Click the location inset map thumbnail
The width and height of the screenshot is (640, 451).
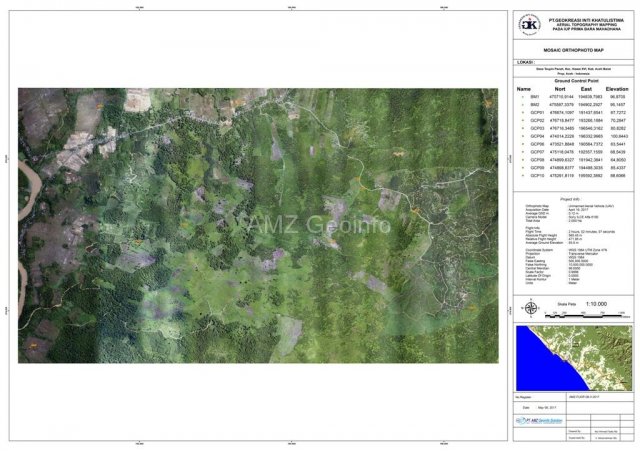tap(571, 356)
